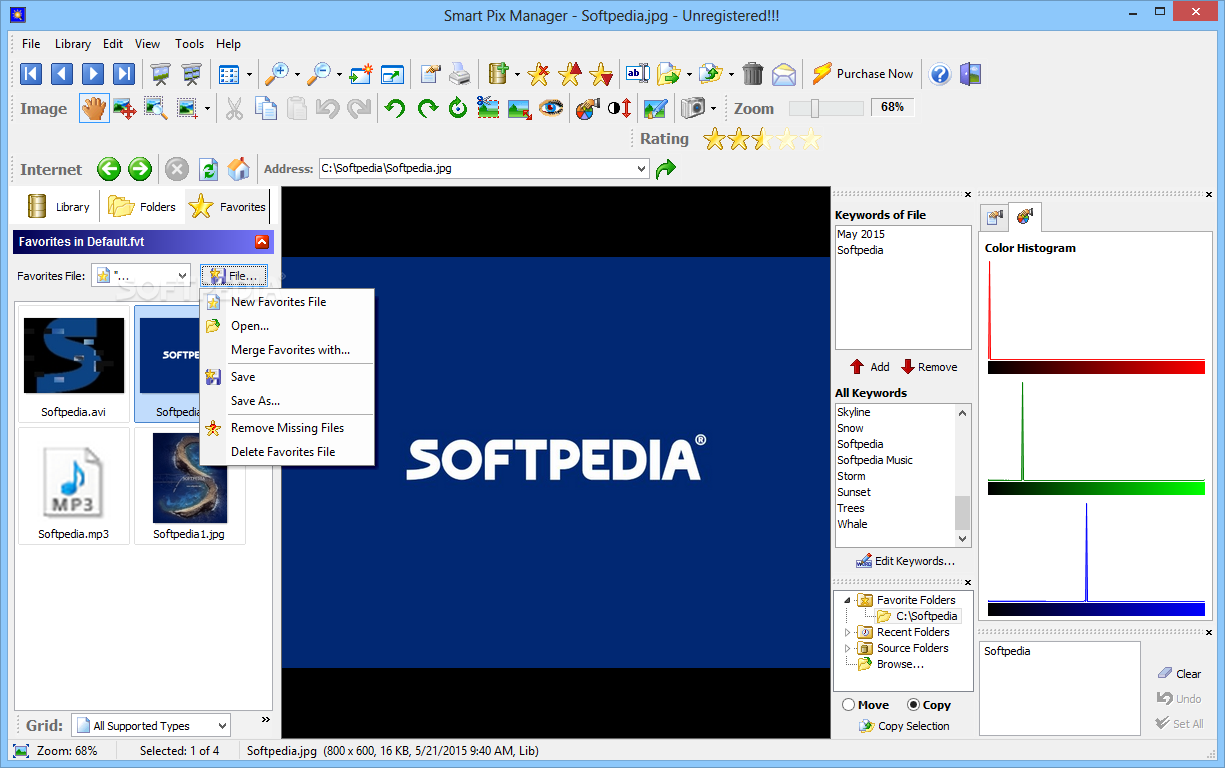The width and height of the screenshot is (1225, 768).
Task: Select the hand pan tool
Action: pyautogui.click(x=94, y=108)
